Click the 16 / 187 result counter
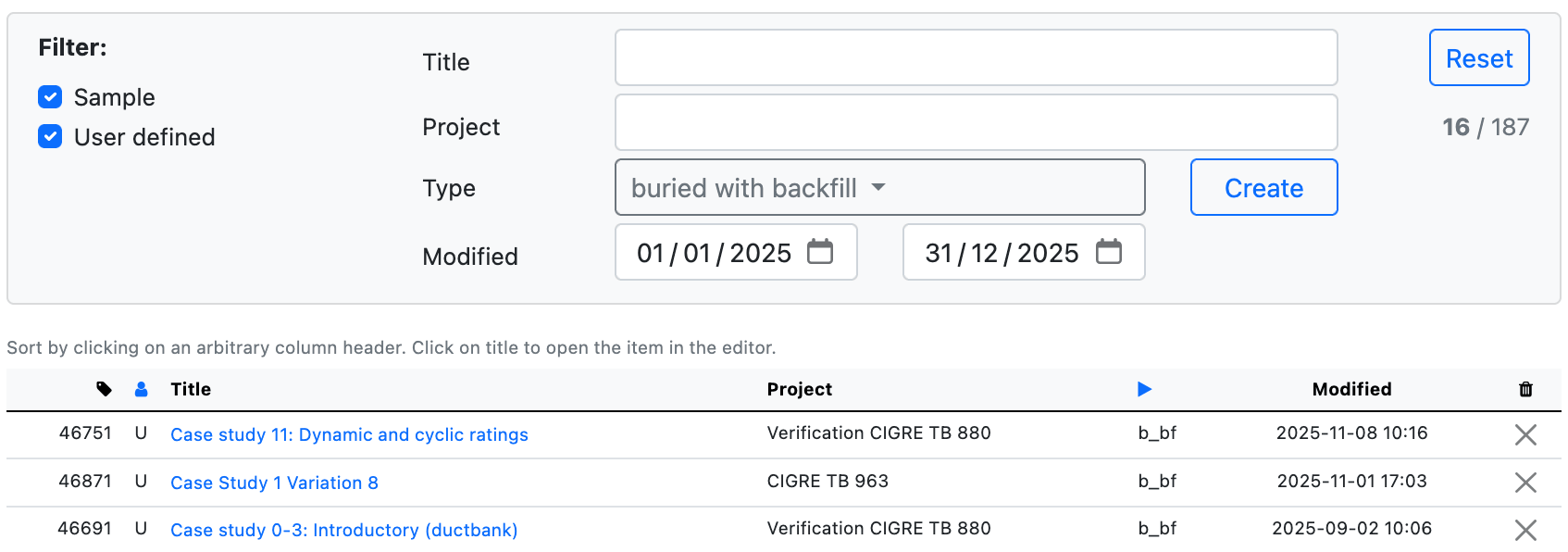This screenshot has height=552, width=1568. click(x=1485, y=127)
